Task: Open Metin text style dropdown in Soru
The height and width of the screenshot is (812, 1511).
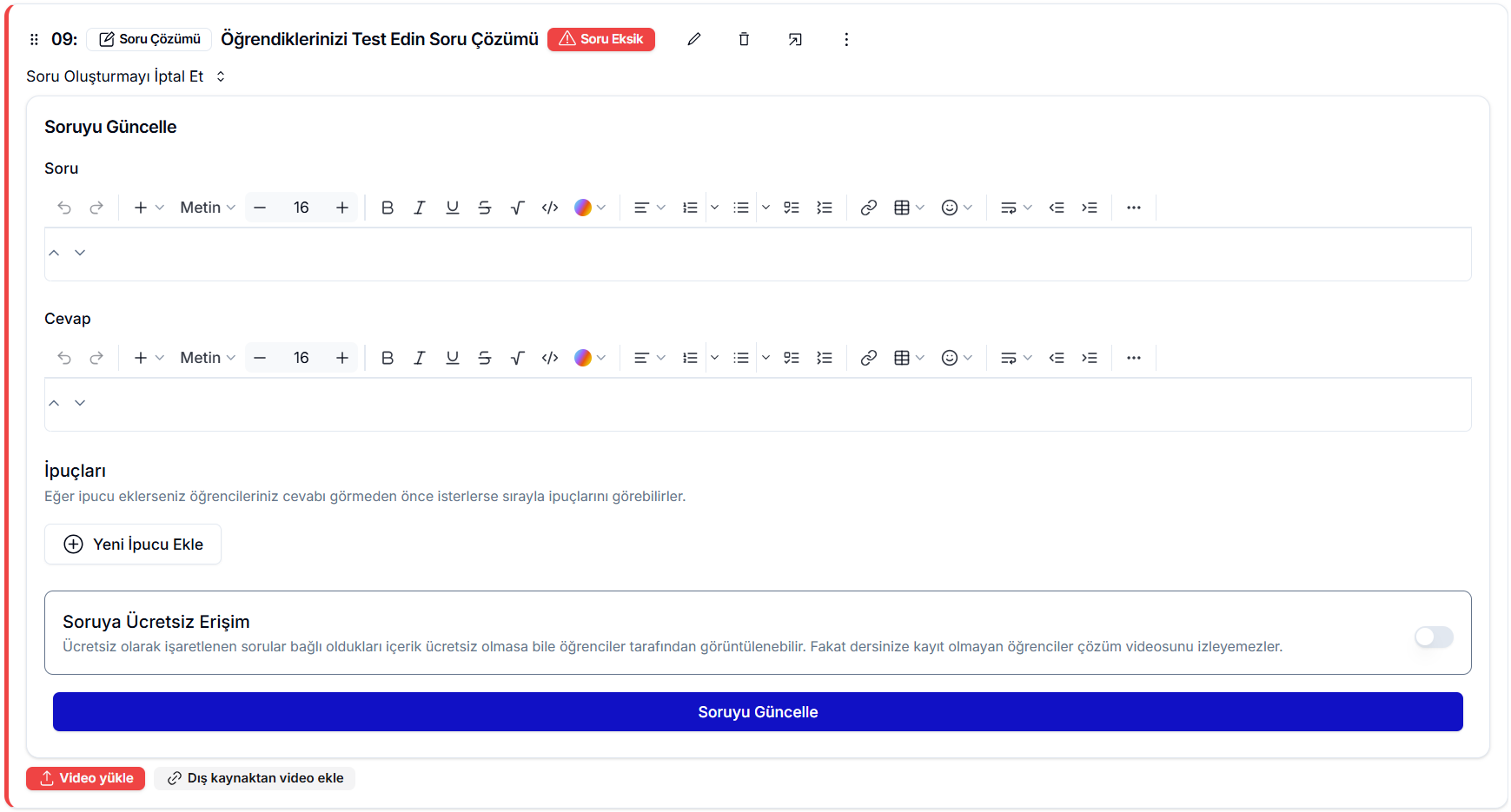Action: point(208,208)
